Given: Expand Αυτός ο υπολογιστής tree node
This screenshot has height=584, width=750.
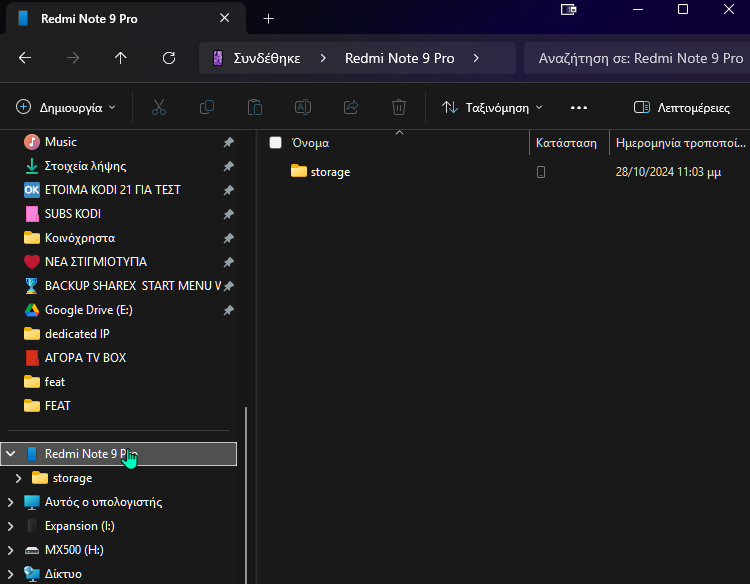Looking at the screenshot, I should click(x=11, y=502).
